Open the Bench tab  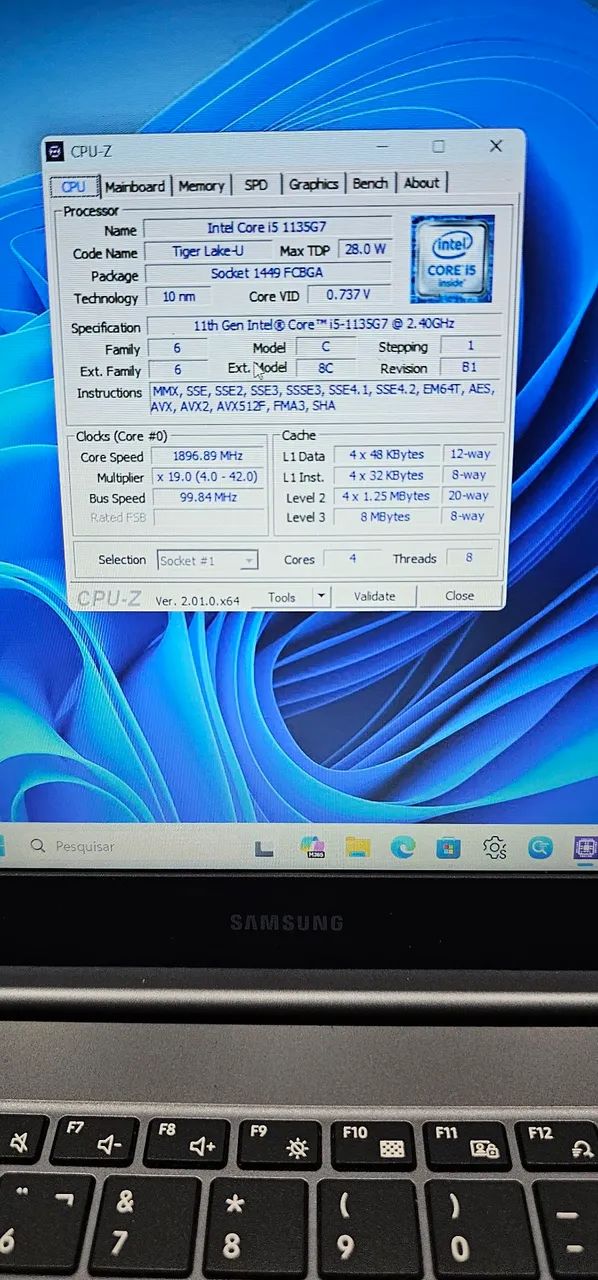coord(370,183)
